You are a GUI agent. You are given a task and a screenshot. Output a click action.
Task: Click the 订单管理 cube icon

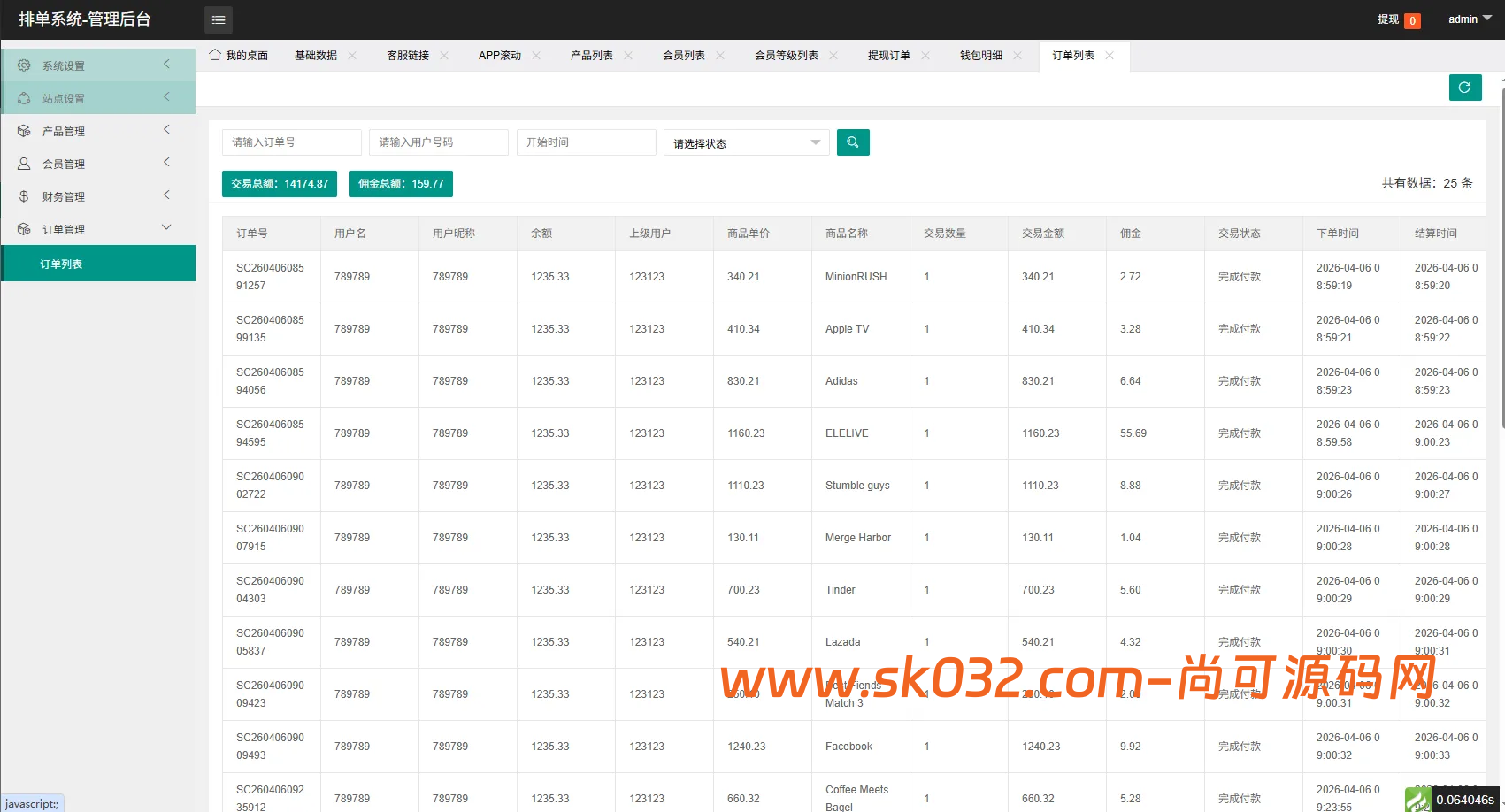click(24, 229)
